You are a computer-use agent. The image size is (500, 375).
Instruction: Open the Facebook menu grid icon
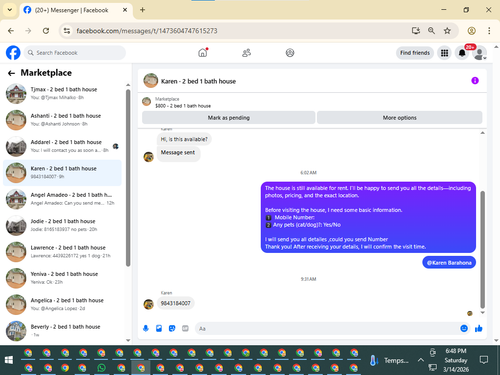click(x=444, y=53)
